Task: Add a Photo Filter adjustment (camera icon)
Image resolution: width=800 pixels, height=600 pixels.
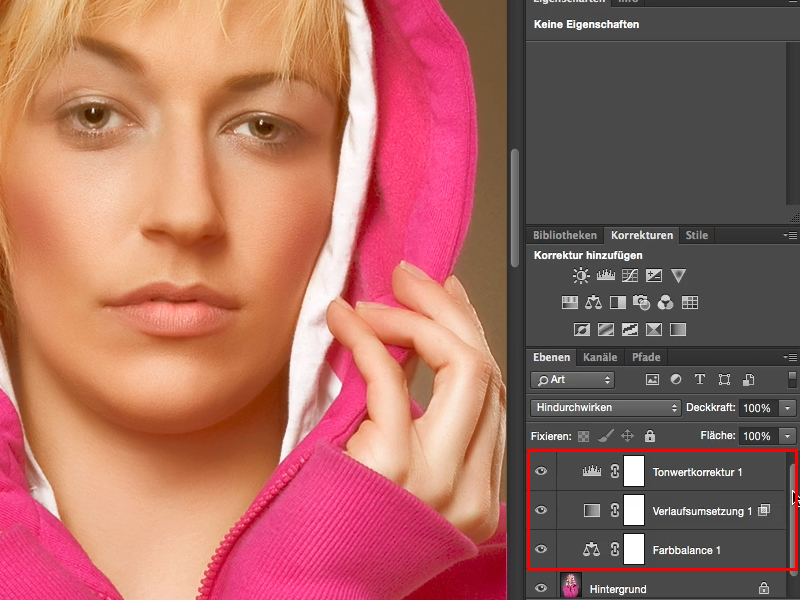Action: click(641, 303)
